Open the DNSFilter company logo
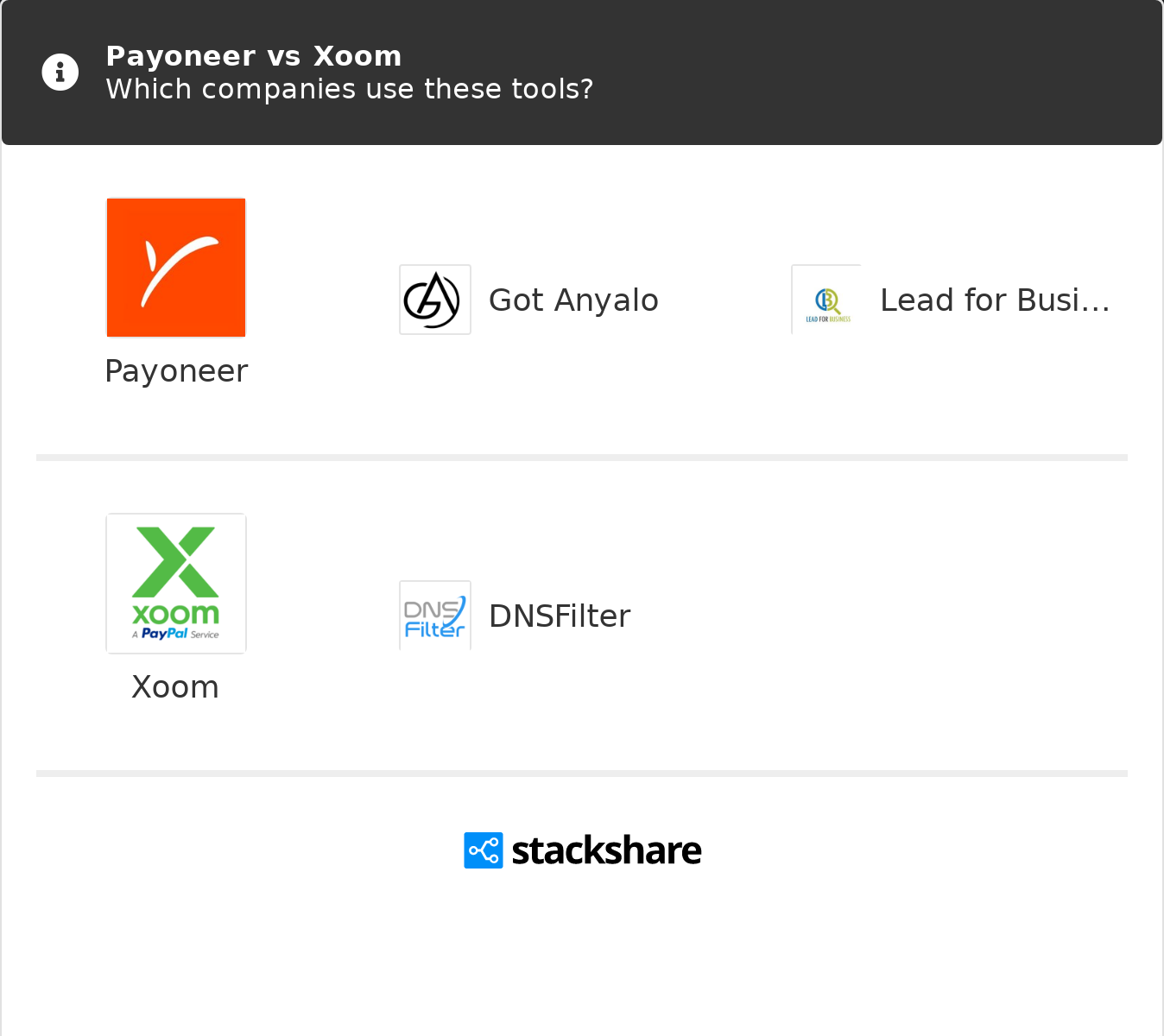The height and width of the screenshot is (1036, 1164). click(x=435, y=616)
